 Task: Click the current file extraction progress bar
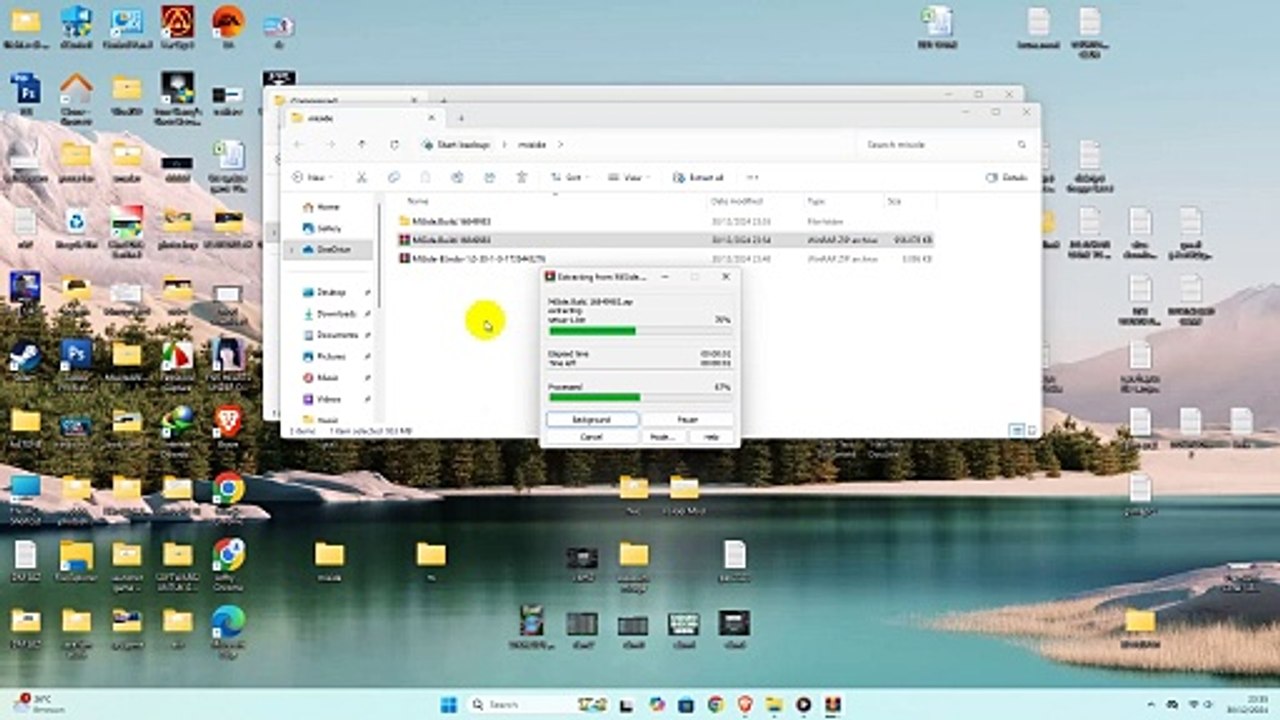pyautogui.click(x=639, y=331)
